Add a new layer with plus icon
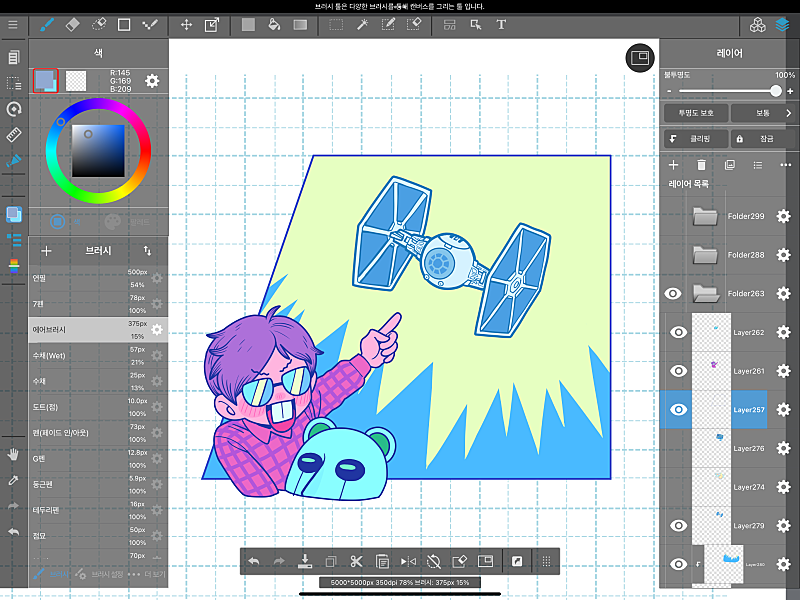 pos(673,164)
